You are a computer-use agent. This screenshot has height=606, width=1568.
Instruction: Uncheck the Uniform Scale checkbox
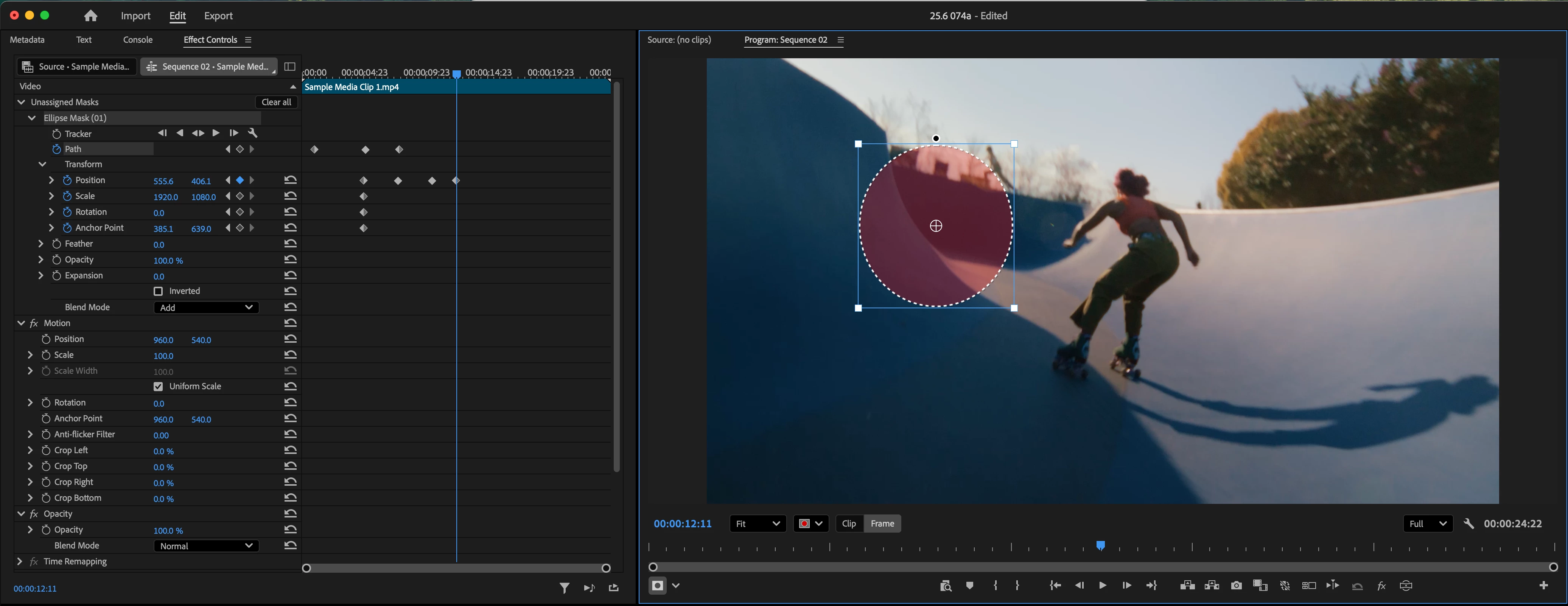coord(158,387)
